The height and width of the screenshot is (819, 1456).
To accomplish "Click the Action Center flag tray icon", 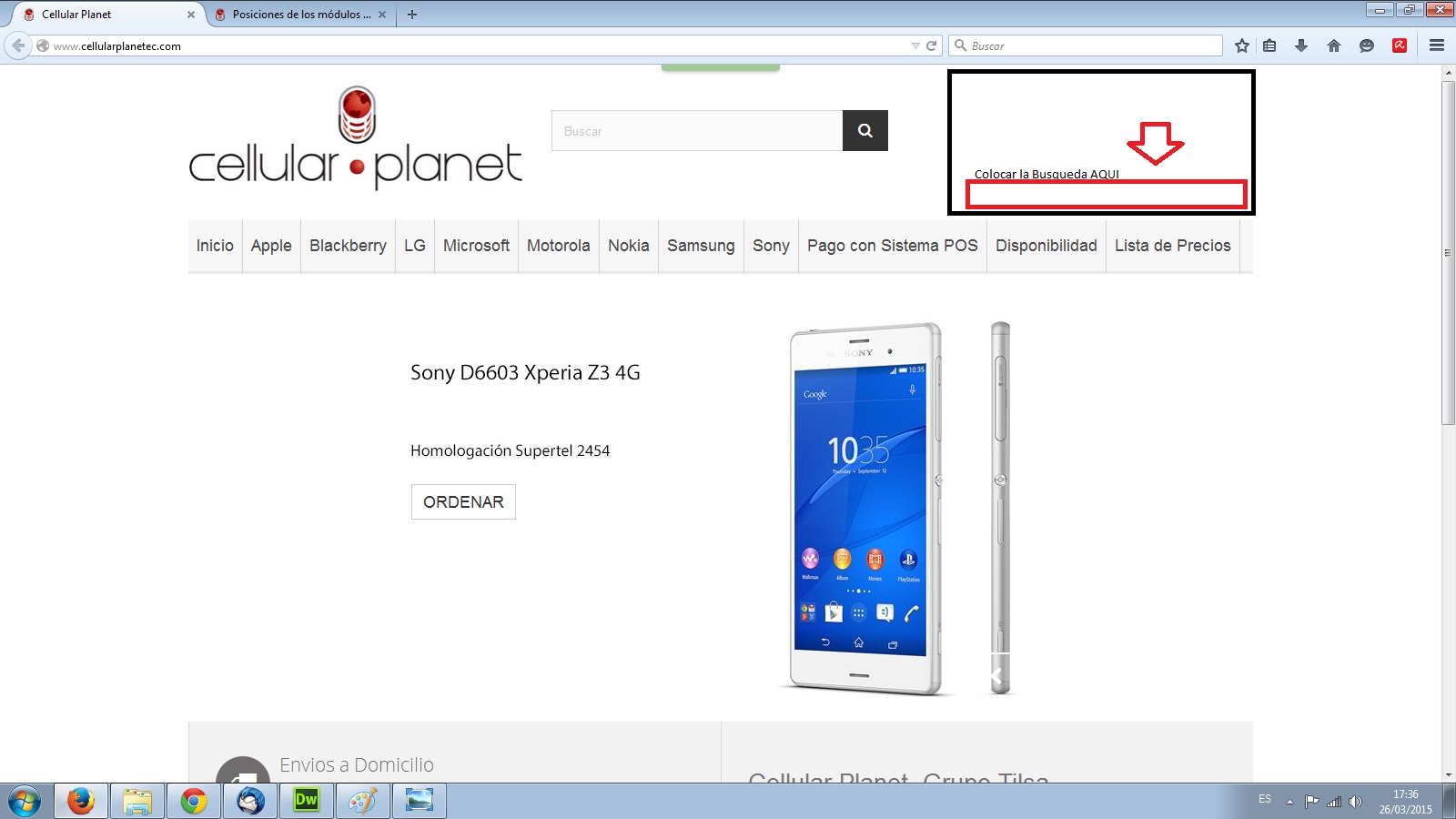I will click(1311, 802).
